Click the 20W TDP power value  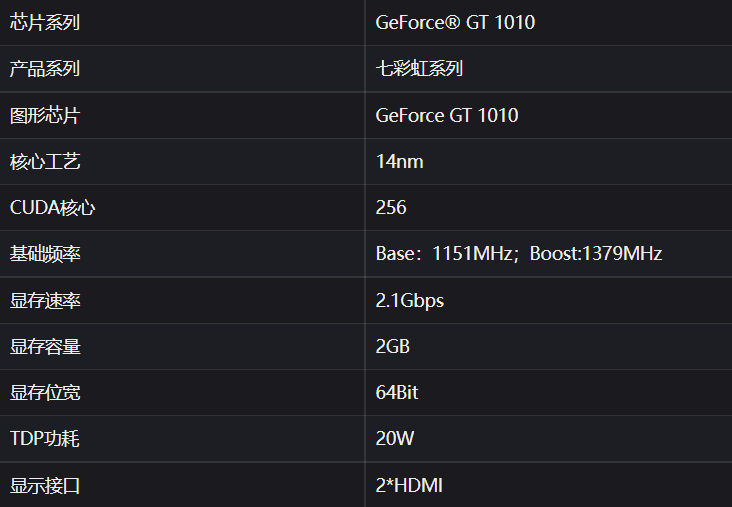point(395,439)
